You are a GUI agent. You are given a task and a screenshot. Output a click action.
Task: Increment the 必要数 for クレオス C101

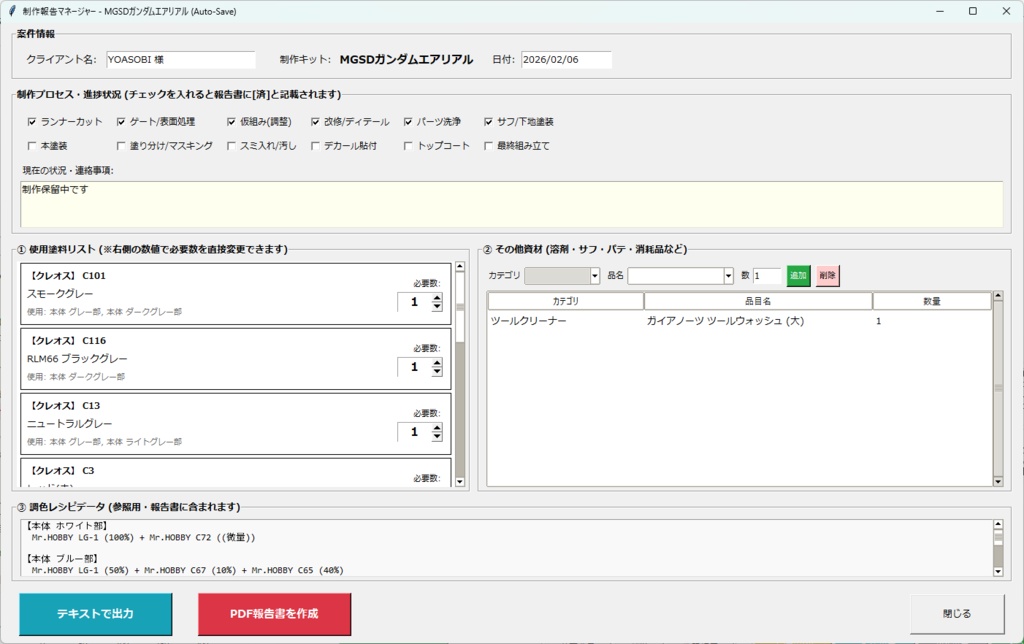(436, 296)
